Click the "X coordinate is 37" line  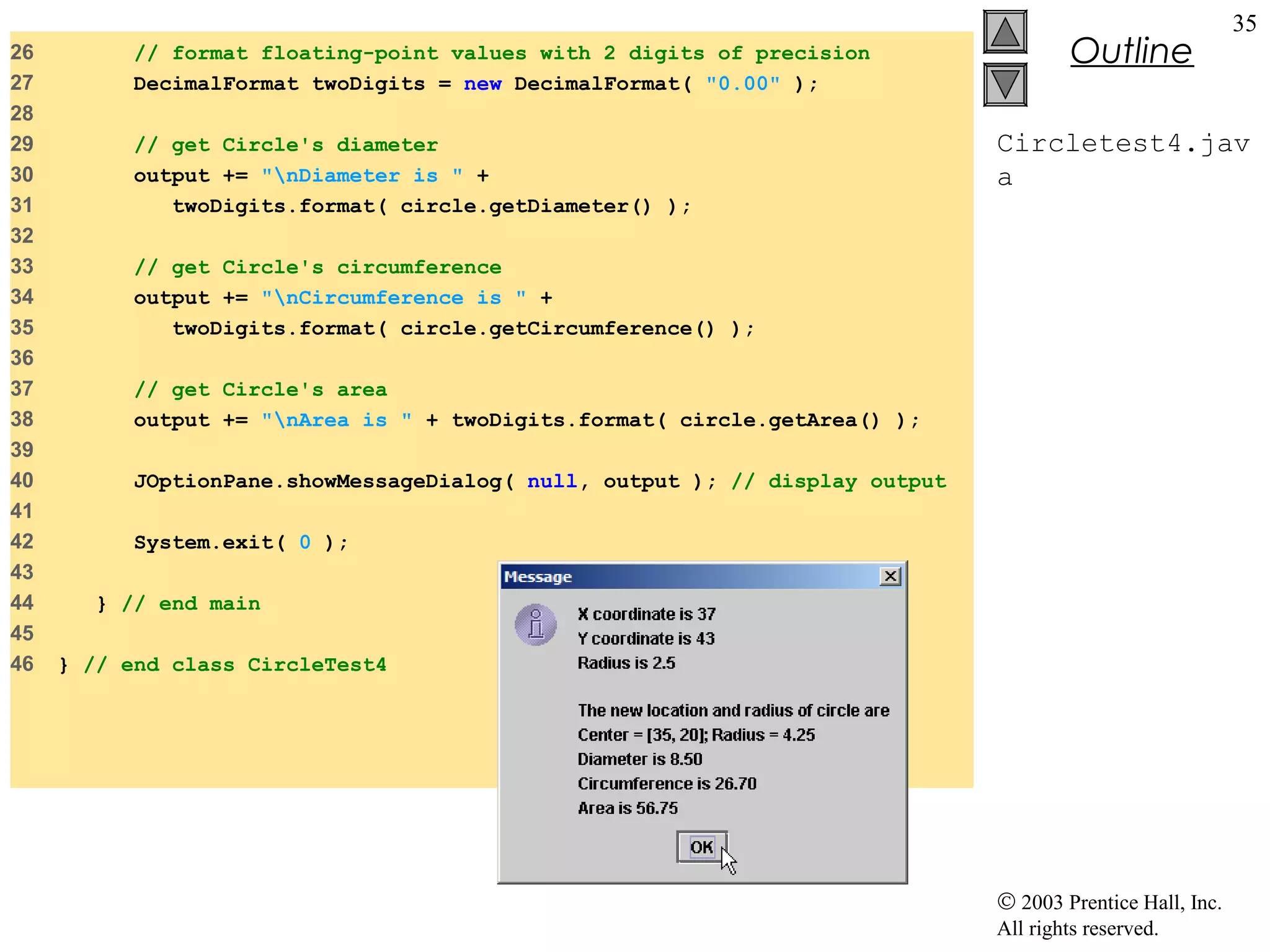click(x=646, y=614)
